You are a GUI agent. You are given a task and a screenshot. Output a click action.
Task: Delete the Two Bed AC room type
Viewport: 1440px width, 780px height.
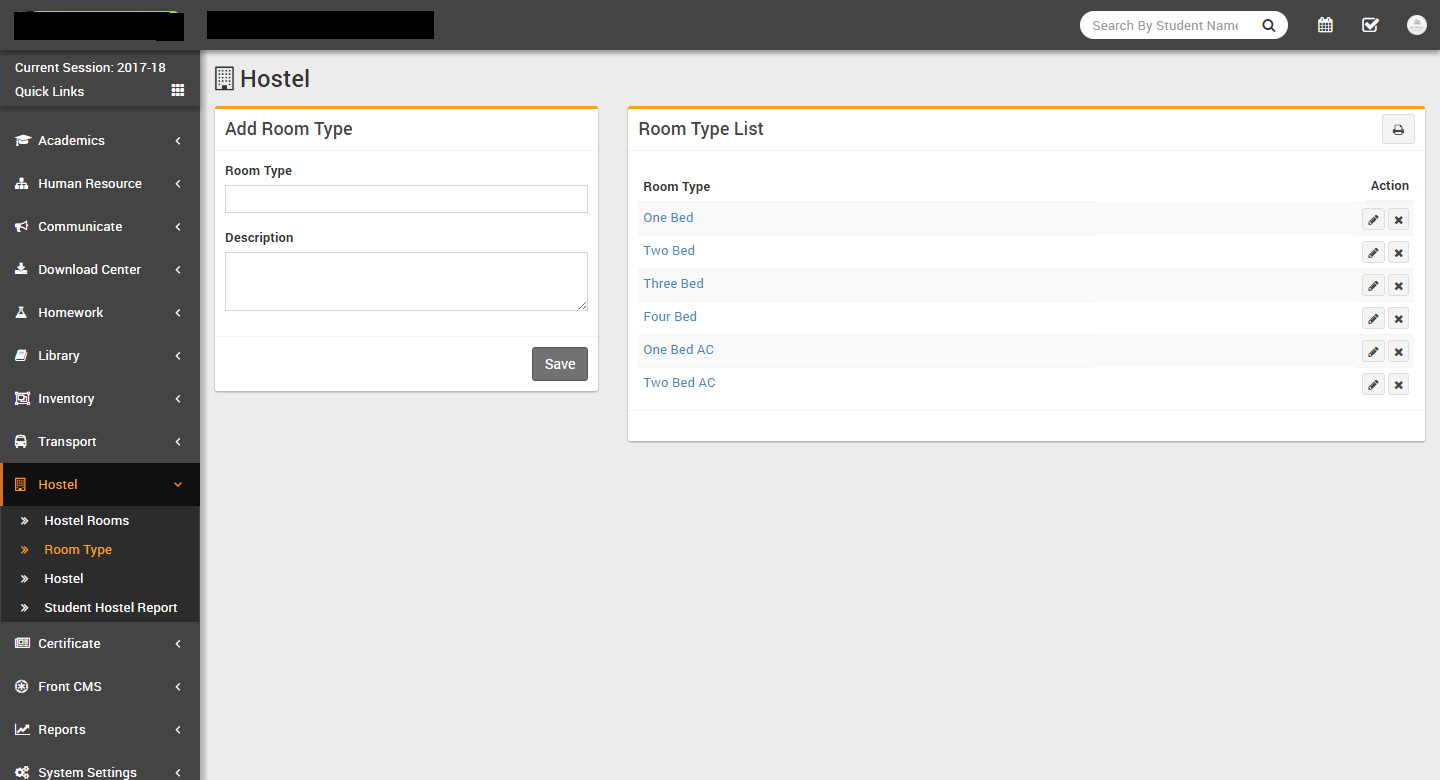click(1398, 385)
